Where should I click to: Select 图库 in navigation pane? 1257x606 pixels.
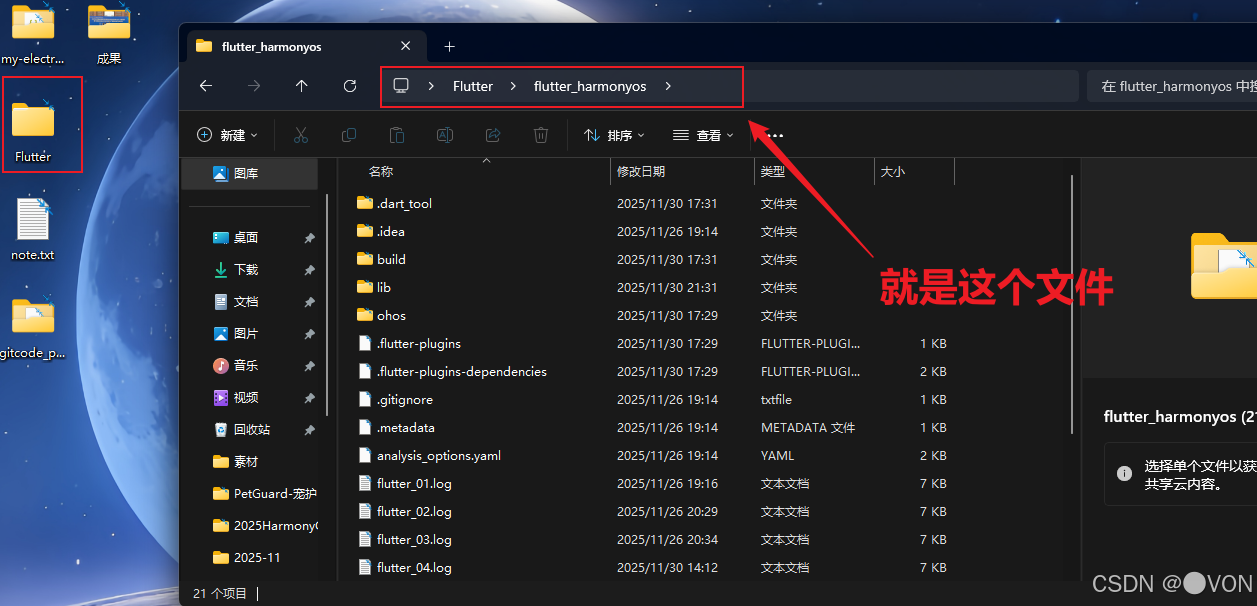[x=249, y=173]
